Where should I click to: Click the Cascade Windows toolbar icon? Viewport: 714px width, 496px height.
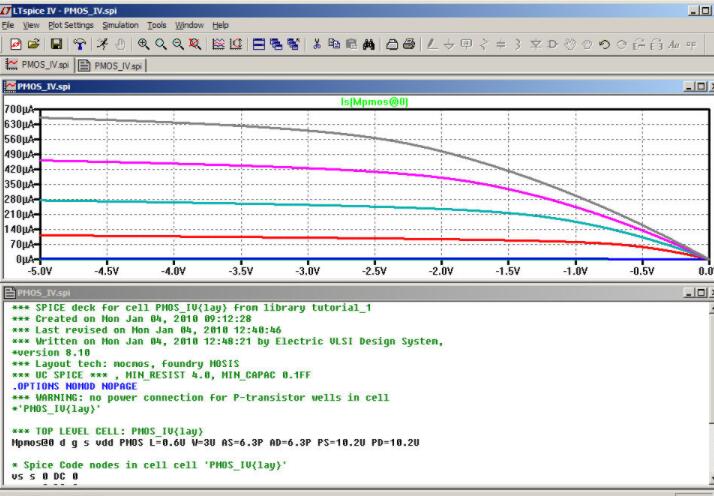pyautogui.click(x=276, y=45)
